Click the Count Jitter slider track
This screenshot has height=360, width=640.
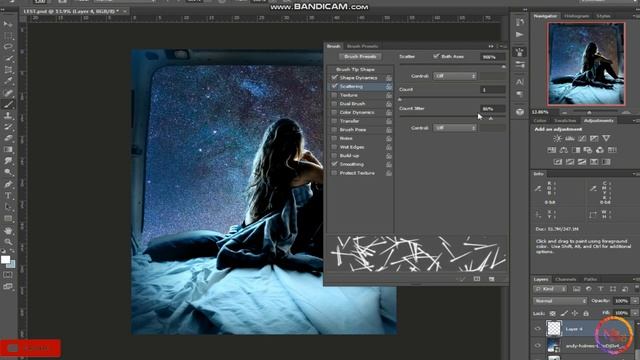tap(452, 117)
